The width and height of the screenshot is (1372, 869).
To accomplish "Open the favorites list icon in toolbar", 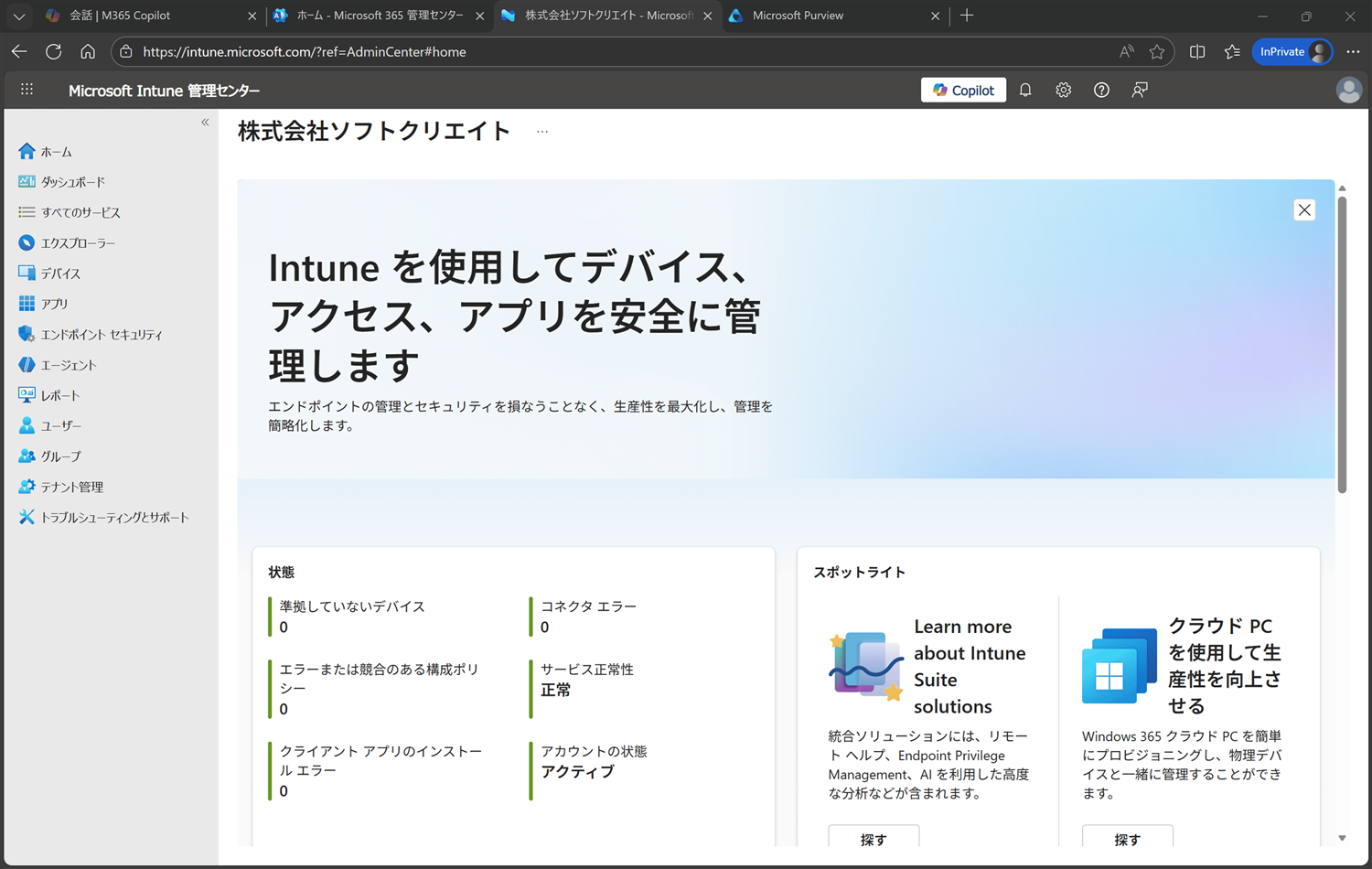I will coord(1232,52).
